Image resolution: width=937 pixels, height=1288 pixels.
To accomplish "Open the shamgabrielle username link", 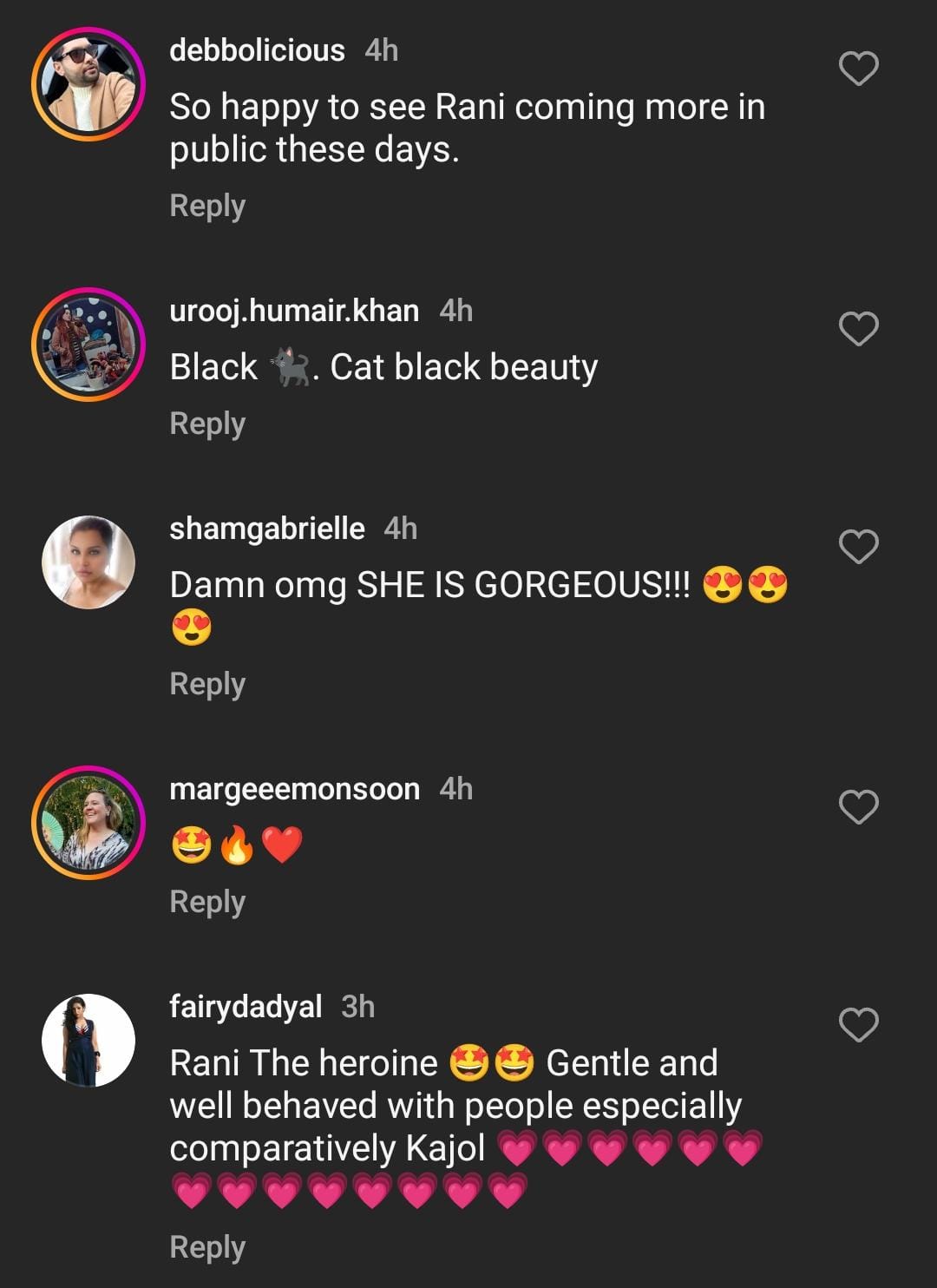I will coord(267,529).
